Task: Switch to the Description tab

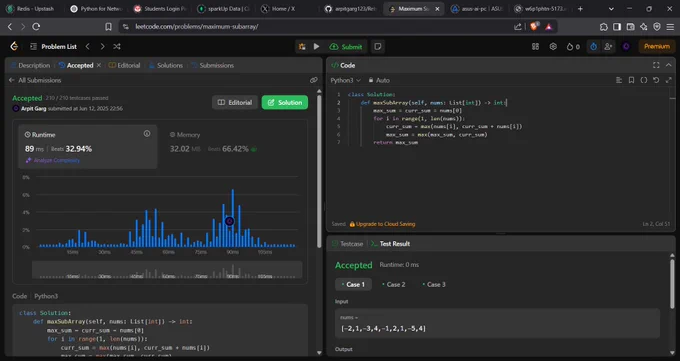Action: coord(30,65)
